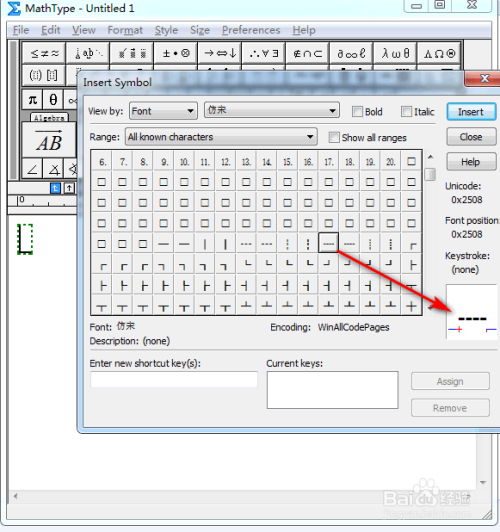Click the dialog Help button
500x532 pixels.
tap(471, 162)
